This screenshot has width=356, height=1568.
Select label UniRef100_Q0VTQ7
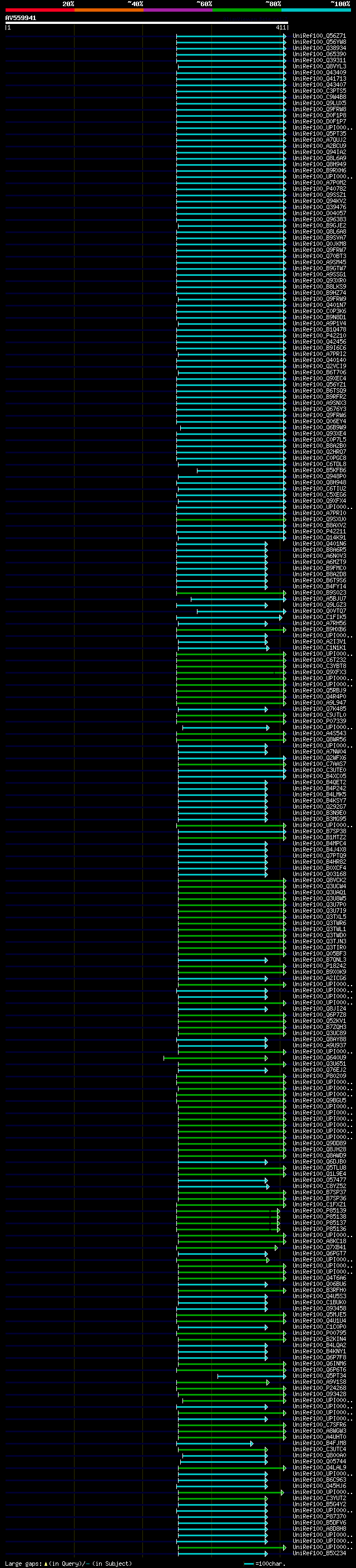[x=319, y=611]
